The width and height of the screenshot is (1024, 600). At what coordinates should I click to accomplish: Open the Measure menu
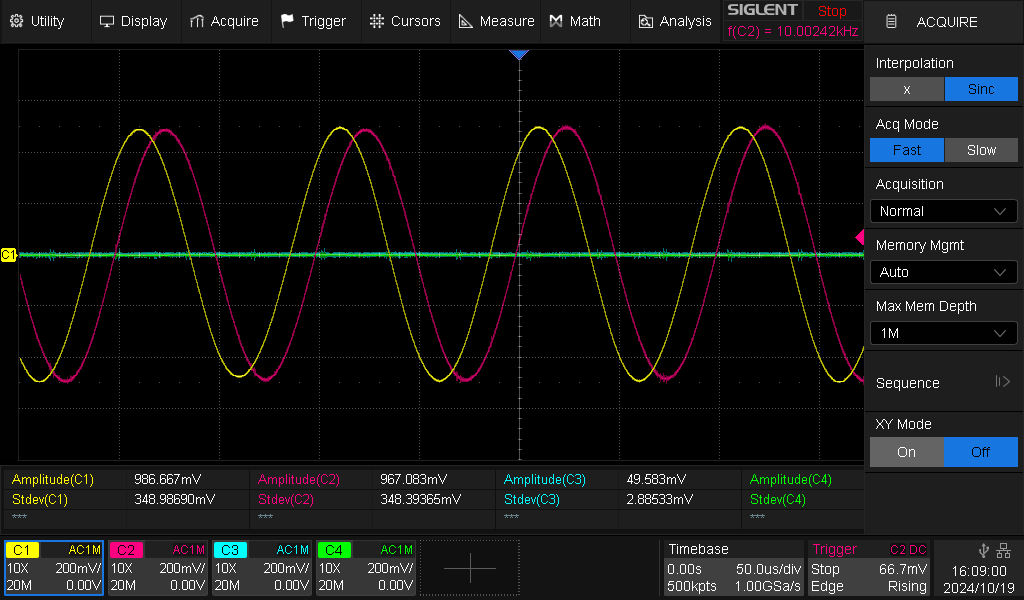[496, 21]
